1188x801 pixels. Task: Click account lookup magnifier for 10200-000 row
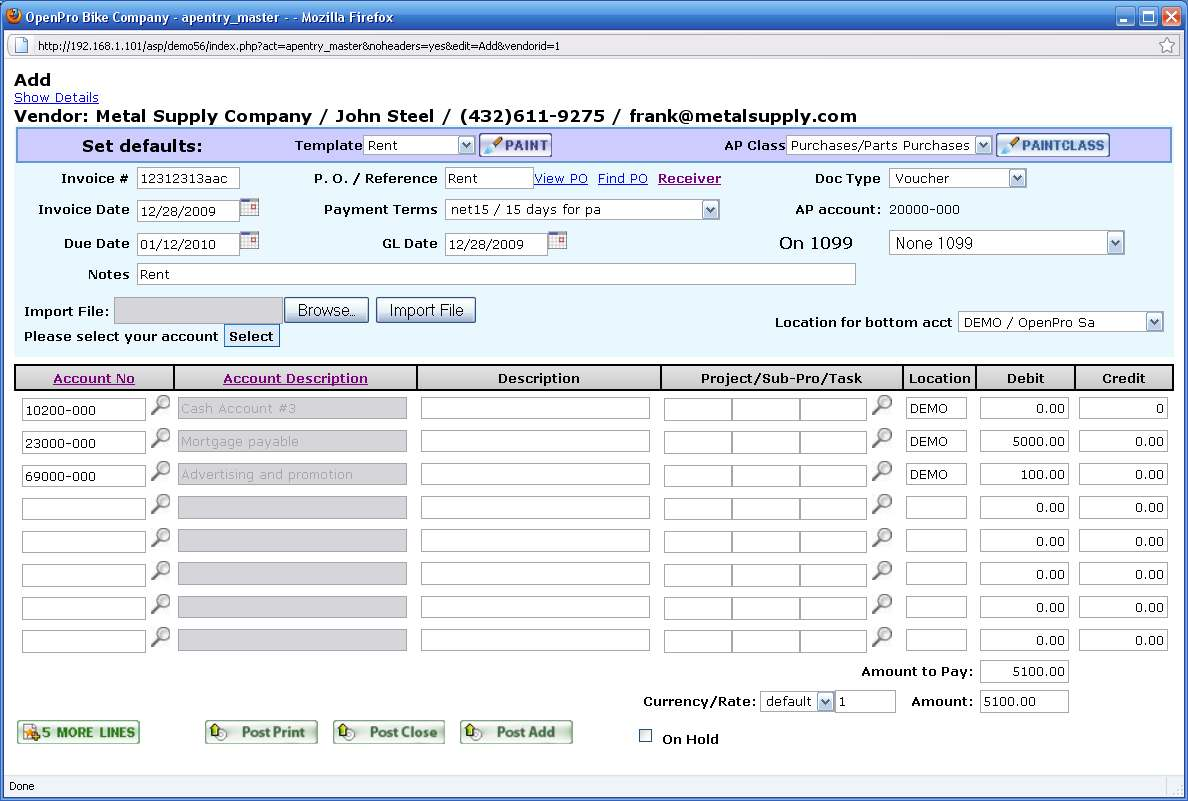(160, 406)
